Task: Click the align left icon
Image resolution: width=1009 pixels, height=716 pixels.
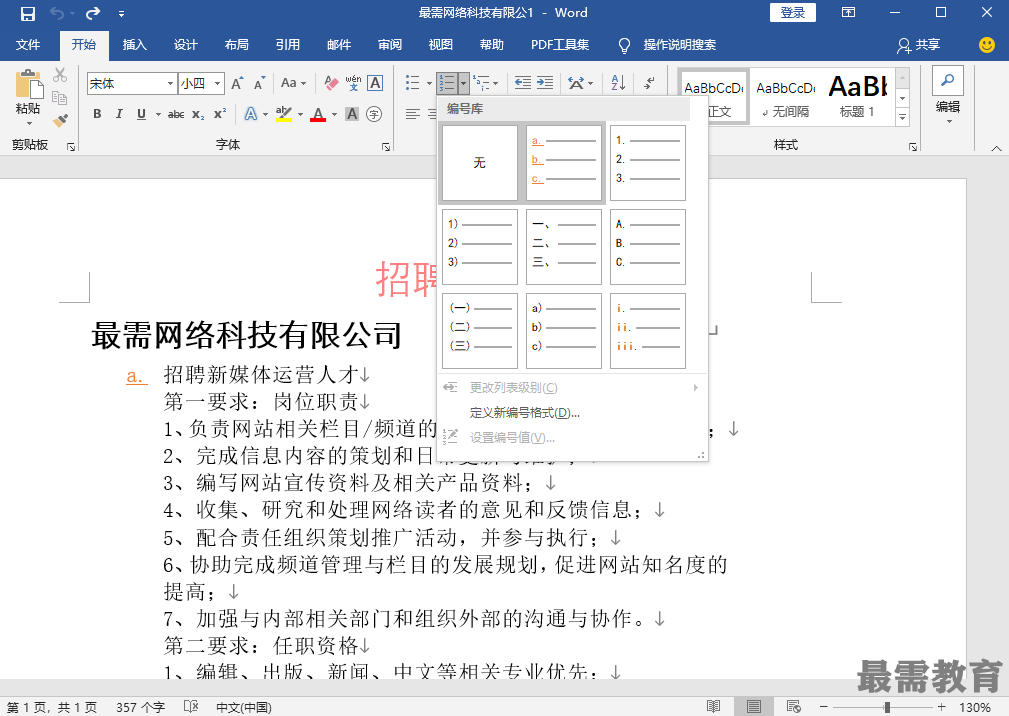Action: pyautogui.click(x=413, y=115)
